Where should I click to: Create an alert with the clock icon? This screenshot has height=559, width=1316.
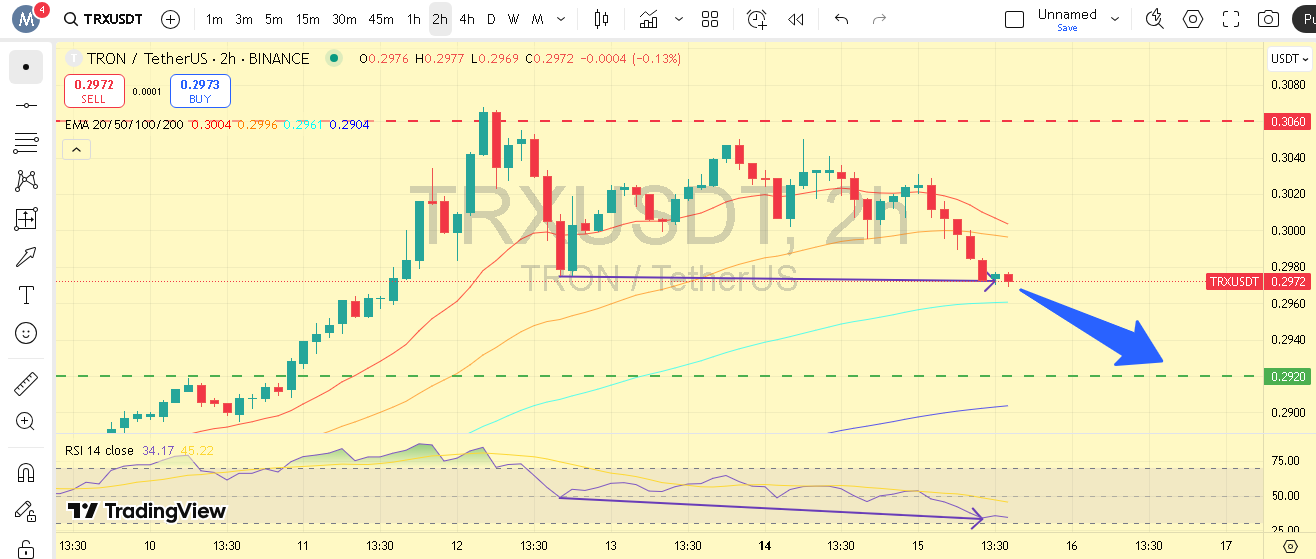[757, 19]
